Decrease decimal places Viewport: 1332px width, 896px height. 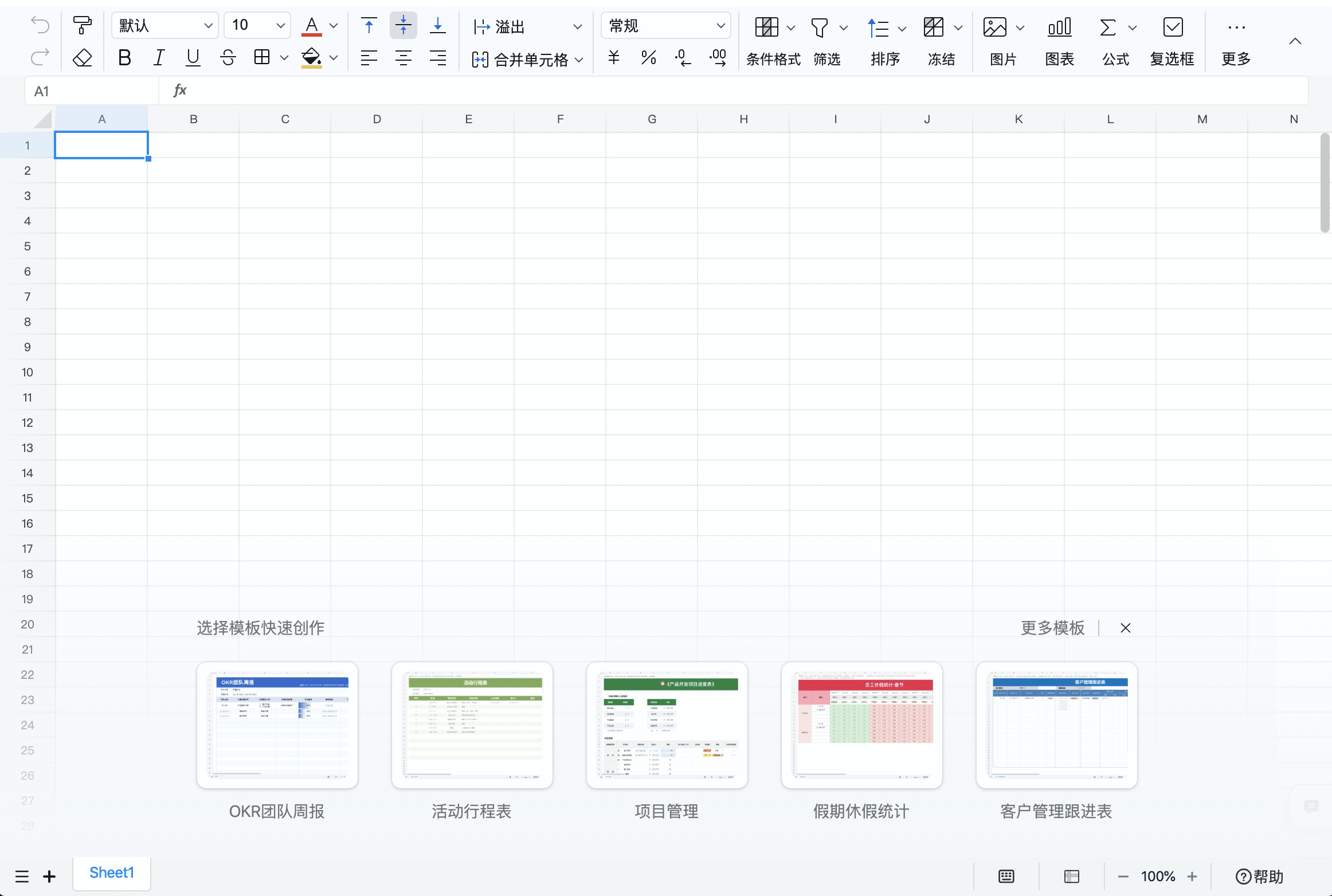(x=683, y=57)
